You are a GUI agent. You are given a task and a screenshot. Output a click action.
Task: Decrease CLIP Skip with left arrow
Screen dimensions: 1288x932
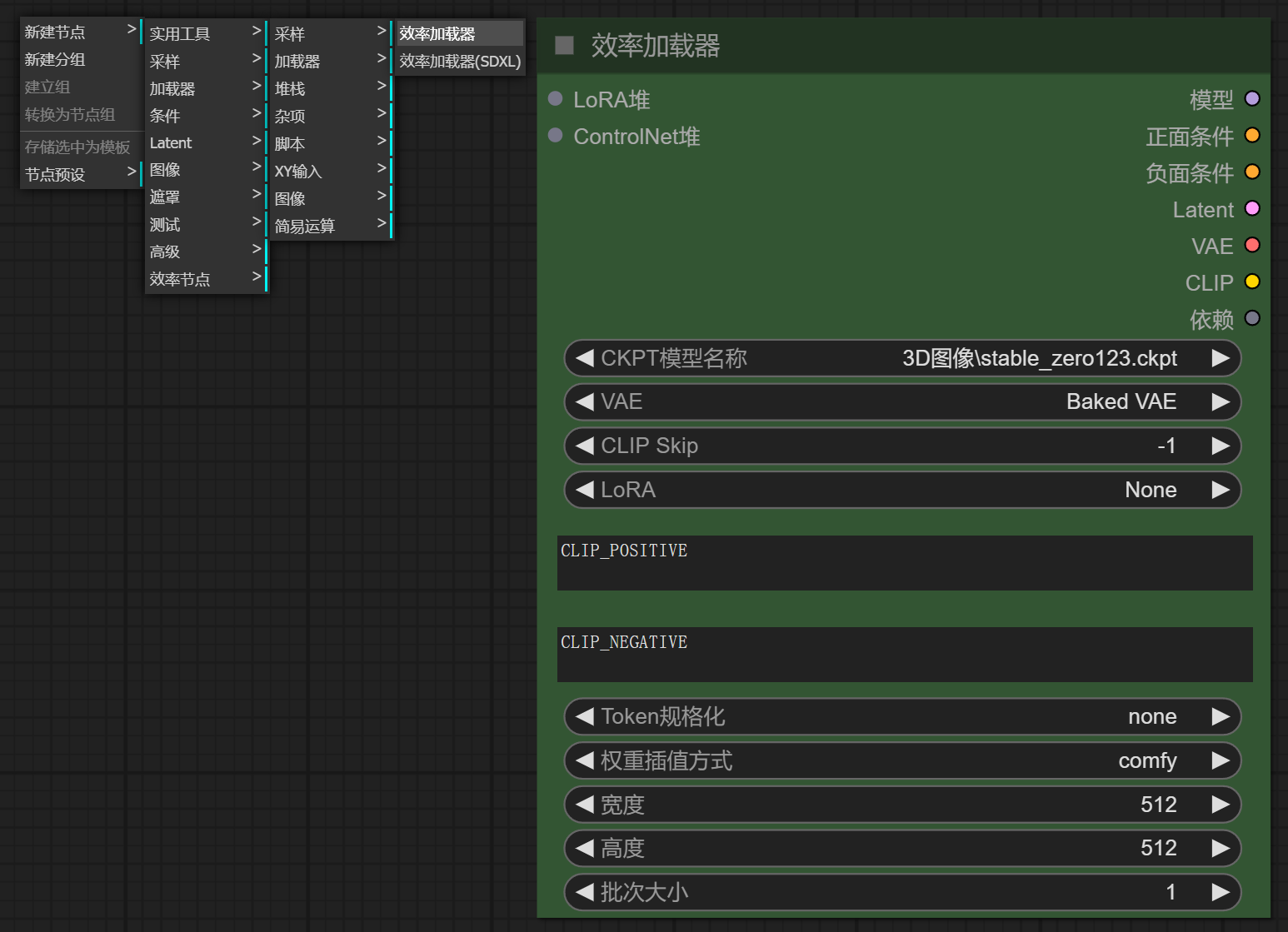[x=585, y=446]
